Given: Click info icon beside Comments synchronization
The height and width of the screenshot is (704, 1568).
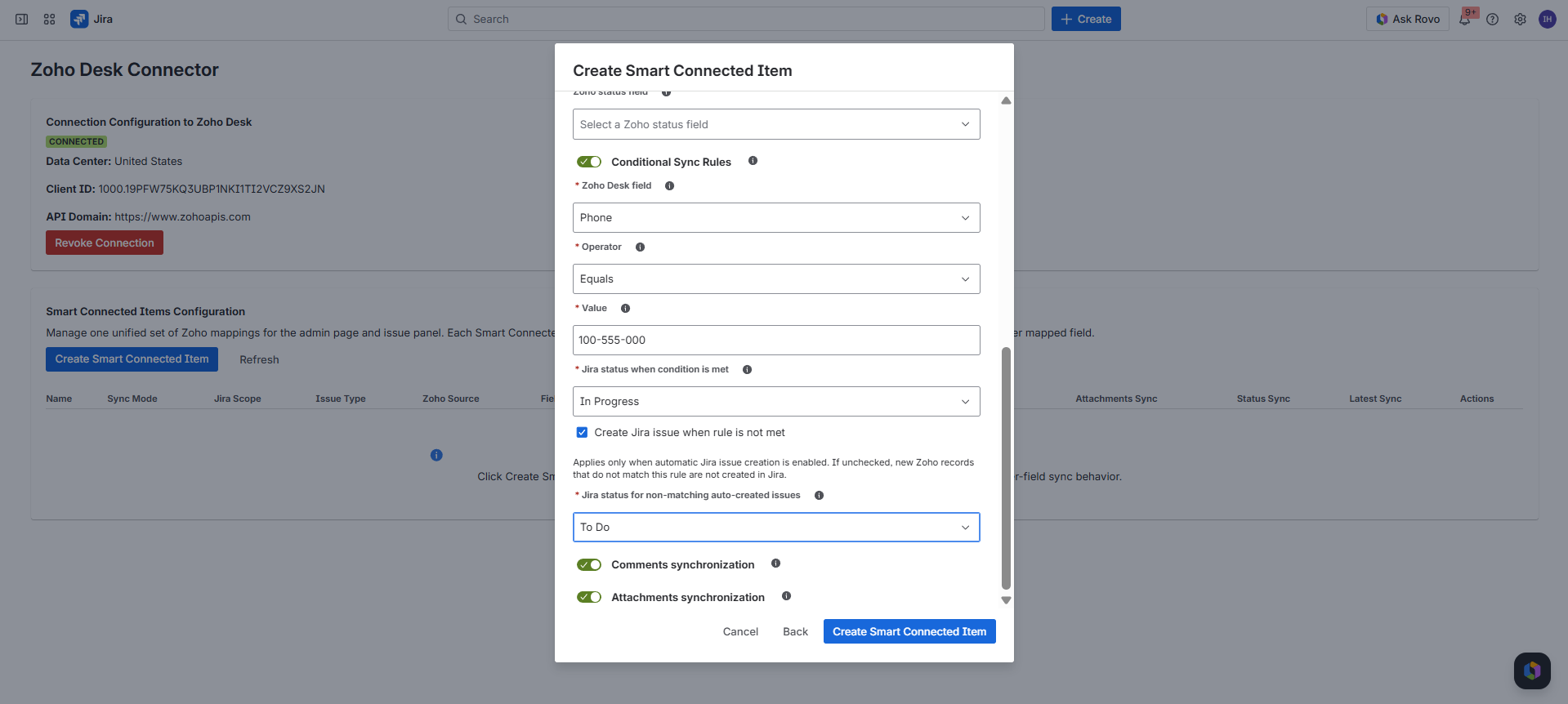Looking at the screenshot, I should click(x=775, y=564).
